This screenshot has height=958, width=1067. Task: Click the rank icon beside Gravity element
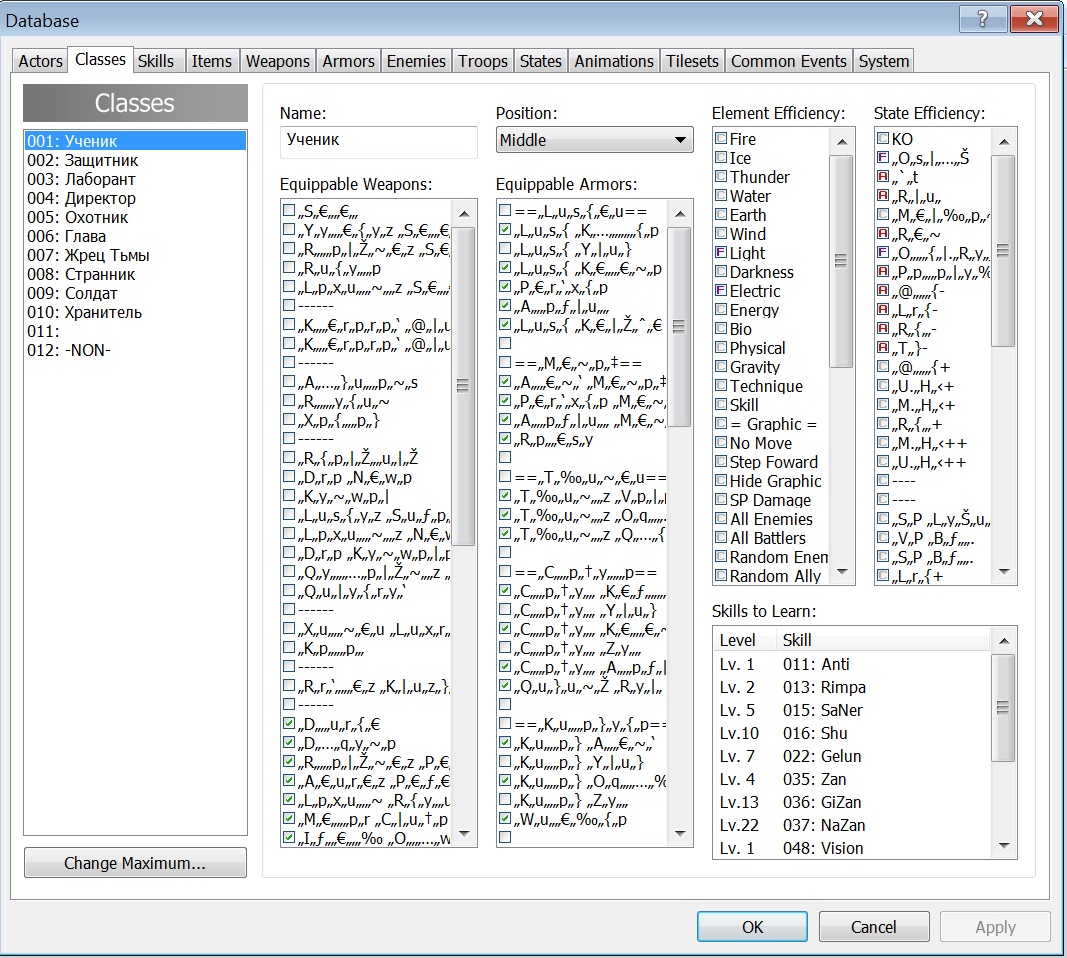click(x=721, y=368)
